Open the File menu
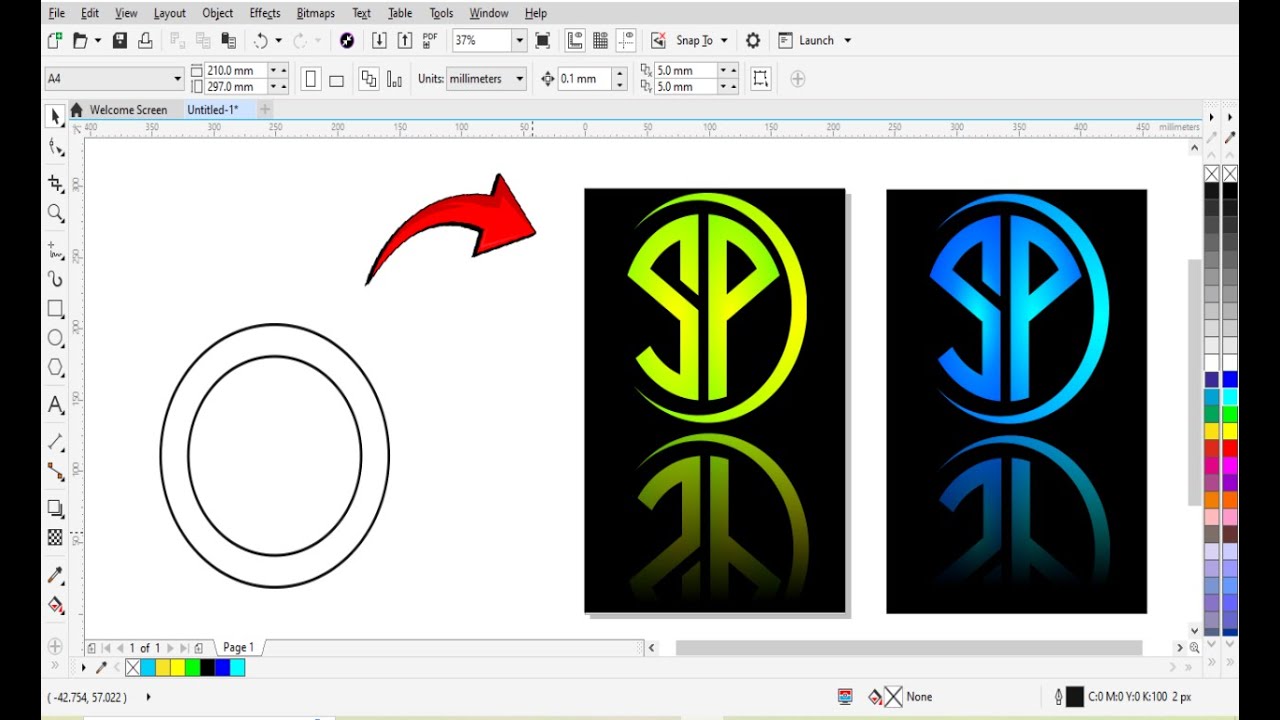Image resolution: width=1280 pixels, height=720 pixels. (57, 13)
